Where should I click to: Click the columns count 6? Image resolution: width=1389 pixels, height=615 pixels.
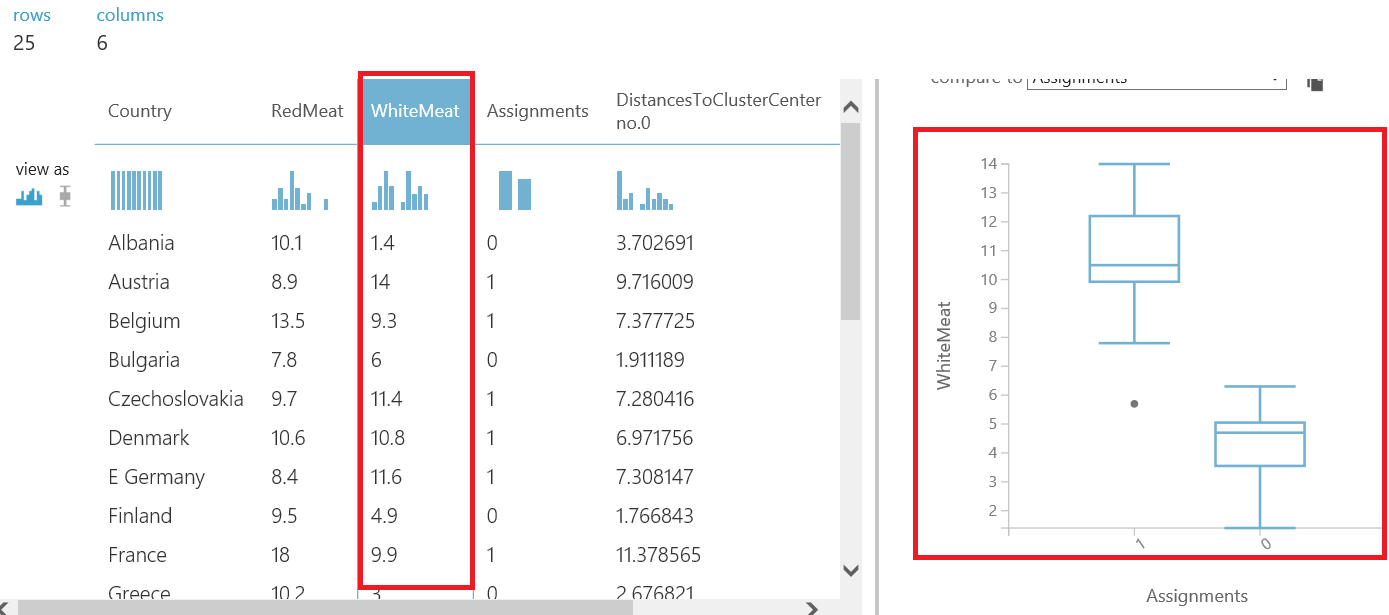102,43
